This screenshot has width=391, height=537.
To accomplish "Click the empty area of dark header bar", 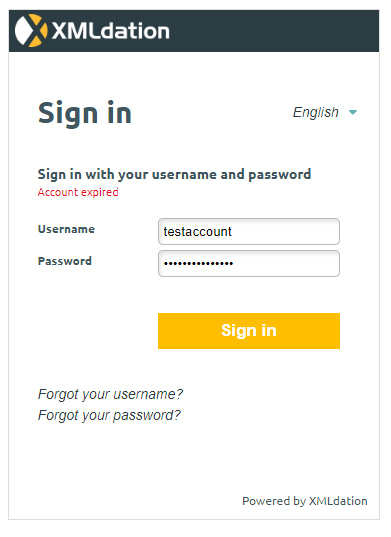I will coord(274,31).
